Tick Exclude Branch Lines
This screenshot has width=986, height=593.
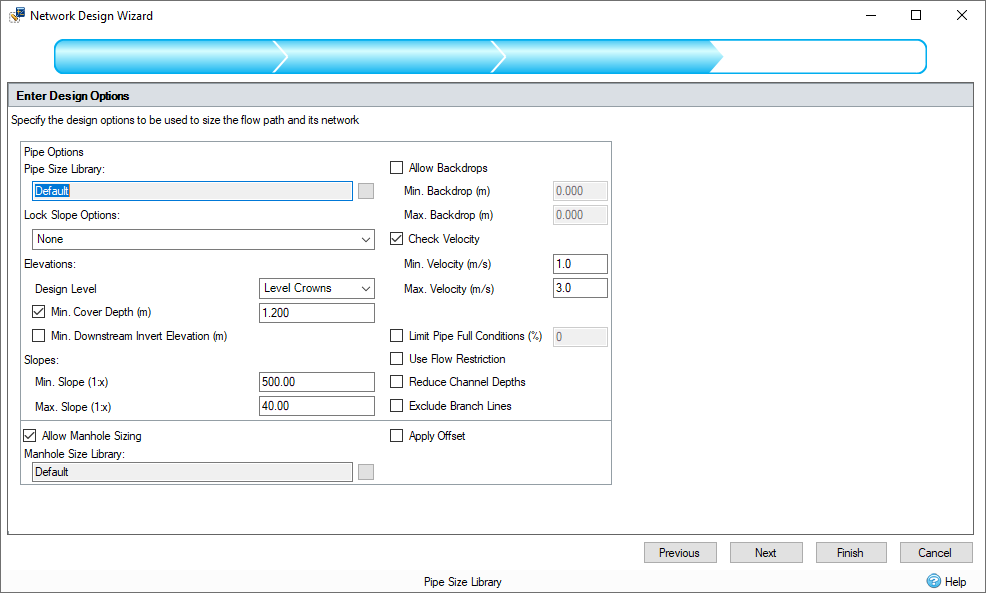click(x=396, y=406)
